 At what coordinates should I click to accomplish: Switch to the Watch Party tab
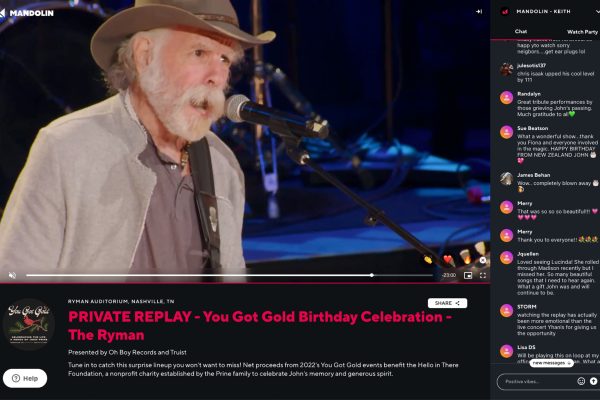582,32
